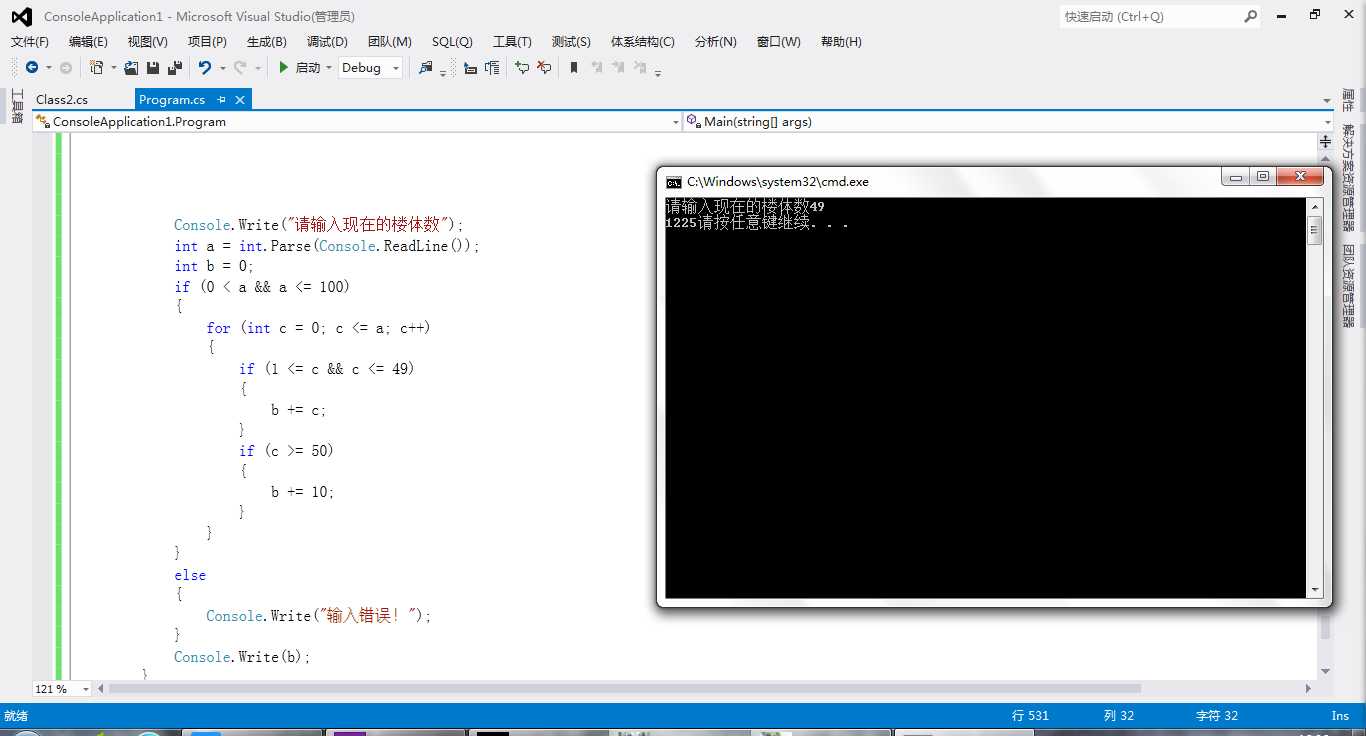Click the increase line indent icon
This screenshot has width=1366, height=736.
(492, 67)
